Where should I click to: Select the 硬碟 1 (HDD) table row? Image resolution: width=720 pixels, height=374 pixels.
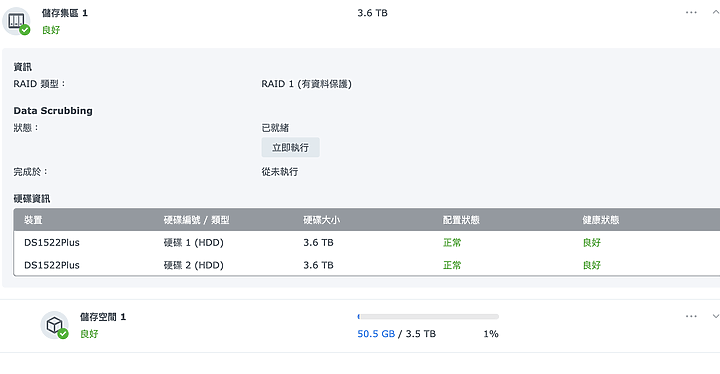tap(367, 242)
